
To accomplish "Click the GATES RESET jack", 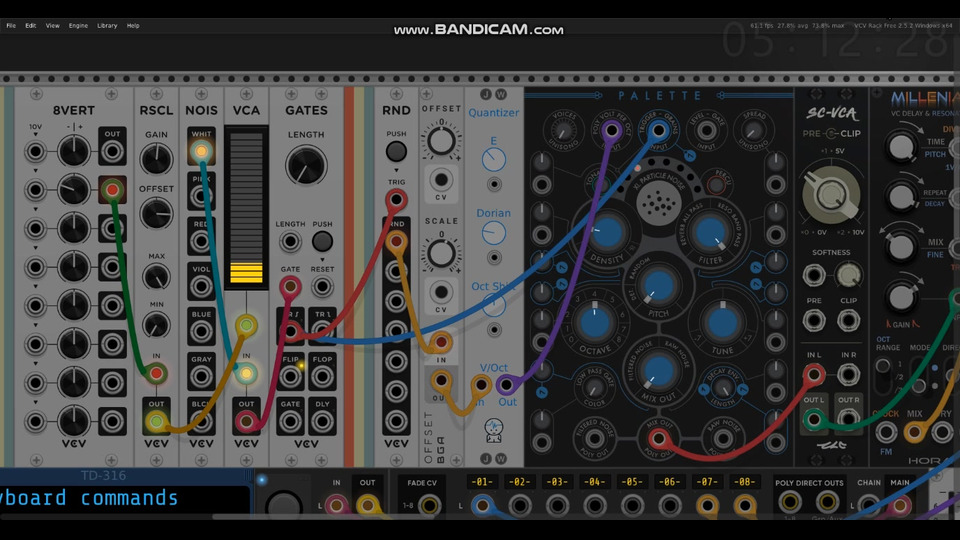I will coord(322,286).
